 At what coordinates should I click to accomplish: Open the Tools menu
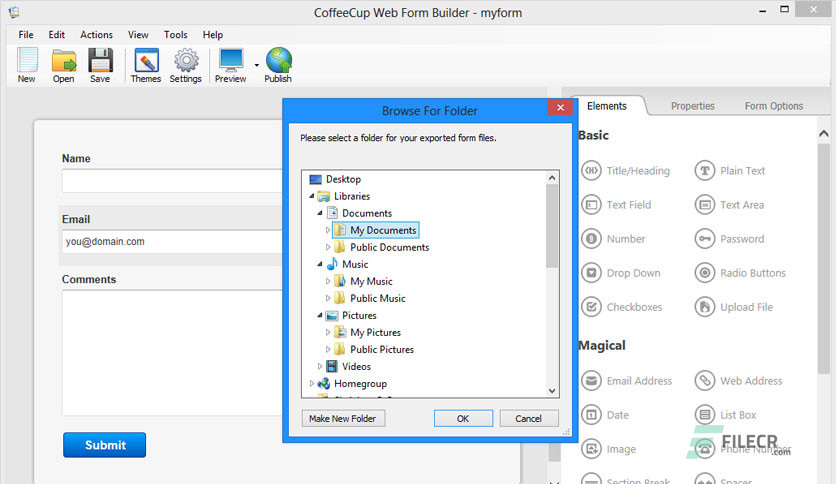click(175, 35)
